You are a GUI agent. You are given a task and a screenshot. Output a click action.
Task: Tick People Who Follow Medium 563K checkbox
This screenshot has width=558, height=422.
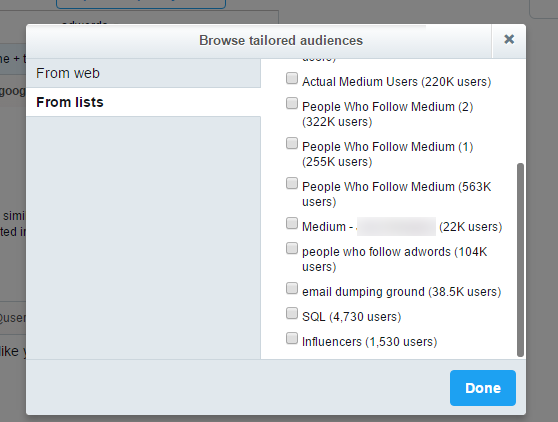(292, 183)
